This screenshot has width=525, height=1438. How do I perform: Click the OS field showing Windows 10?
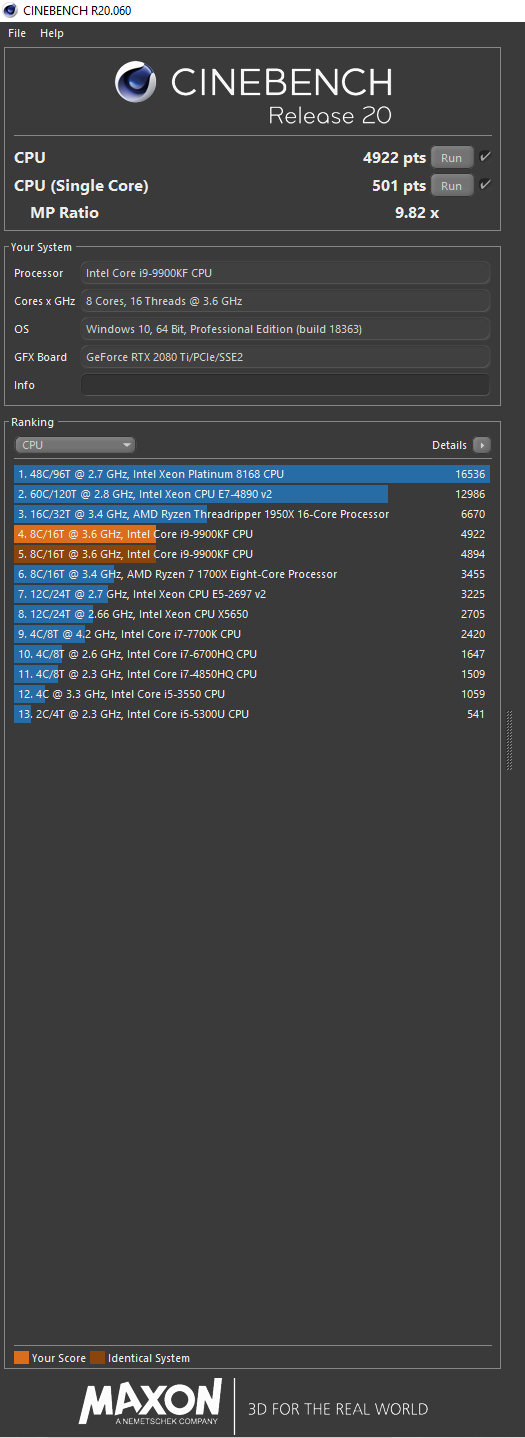(x=286, y=329)
